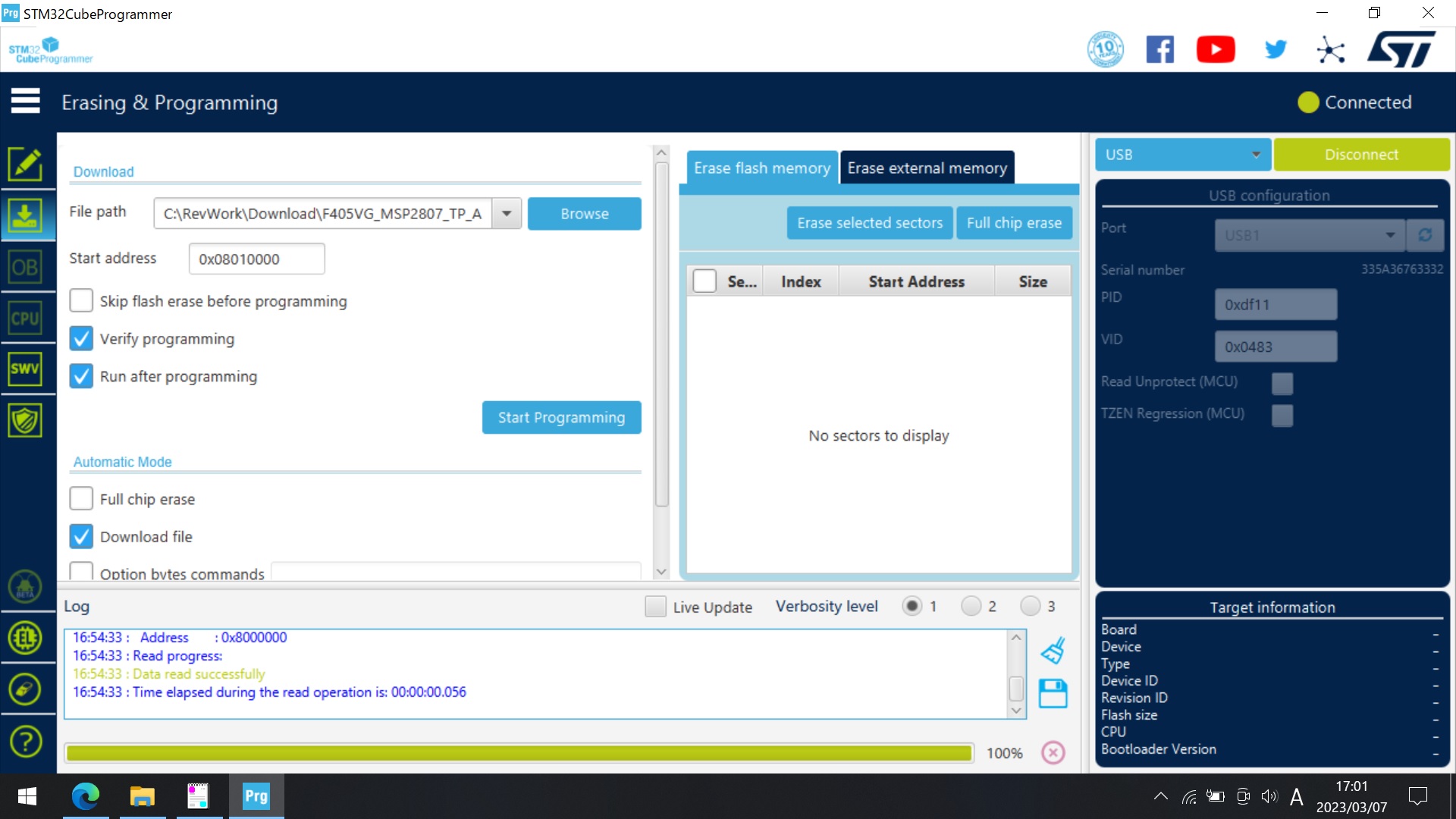Switch to Erase flash memory tab
Viewport: 1456px width, 819px height.
pos(761,167)
